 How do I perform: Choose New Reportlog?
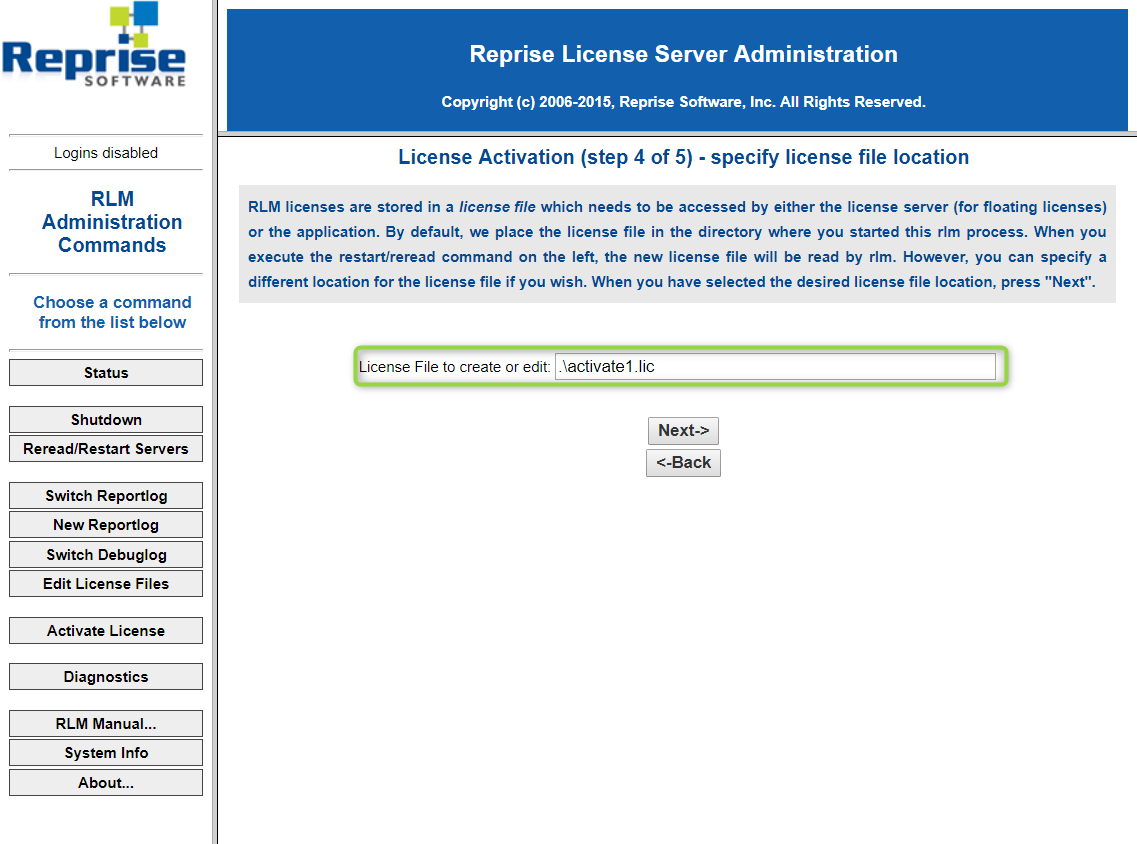click(x=106, y=525)
